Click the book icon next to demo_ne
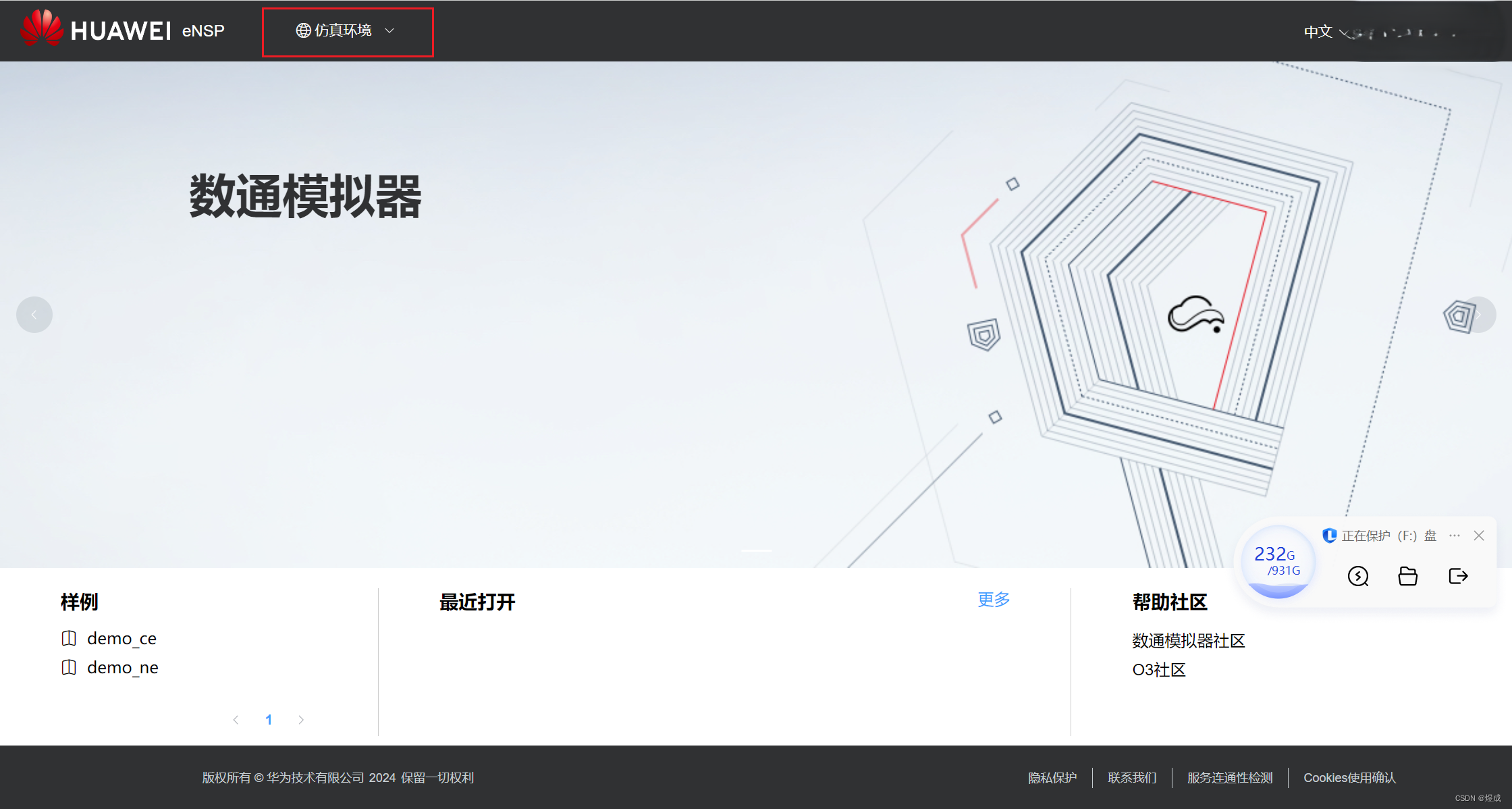This screenshot has width=1512, height=809. (69, 667)
